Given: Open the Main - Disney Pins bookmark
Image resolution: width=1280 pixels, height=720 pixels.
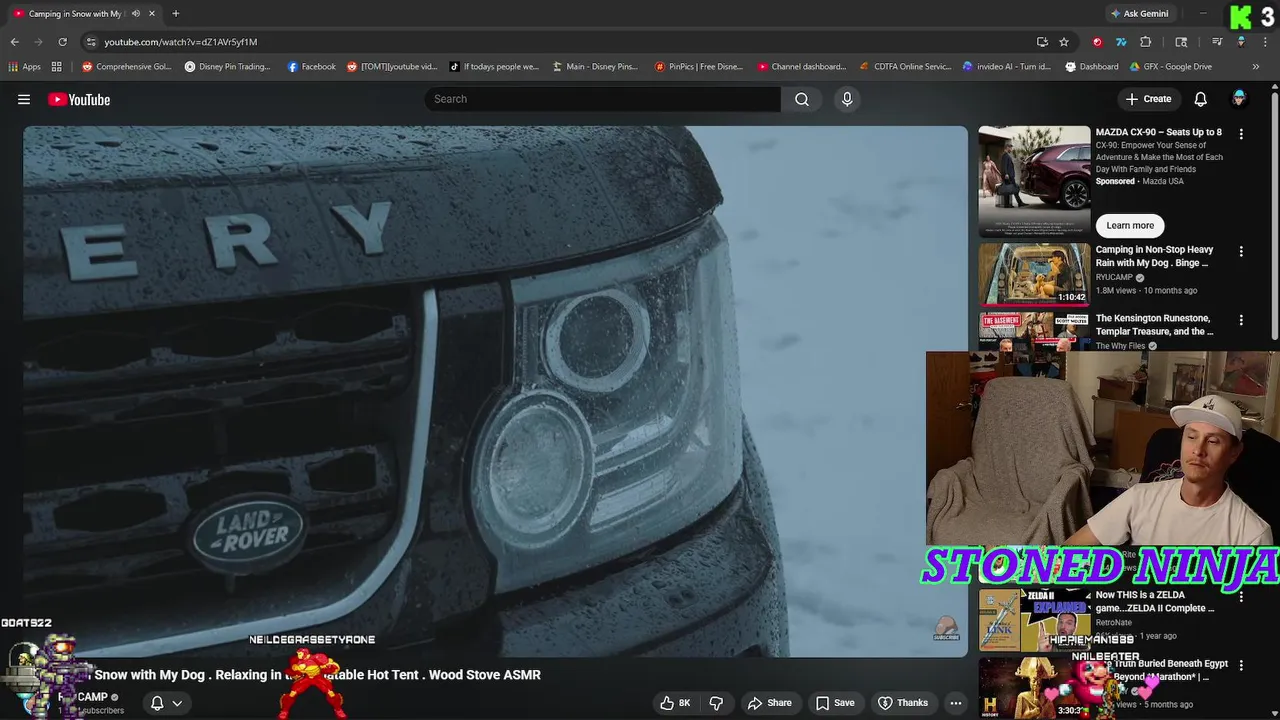Looking at the screenshot, I should (595, 67).
